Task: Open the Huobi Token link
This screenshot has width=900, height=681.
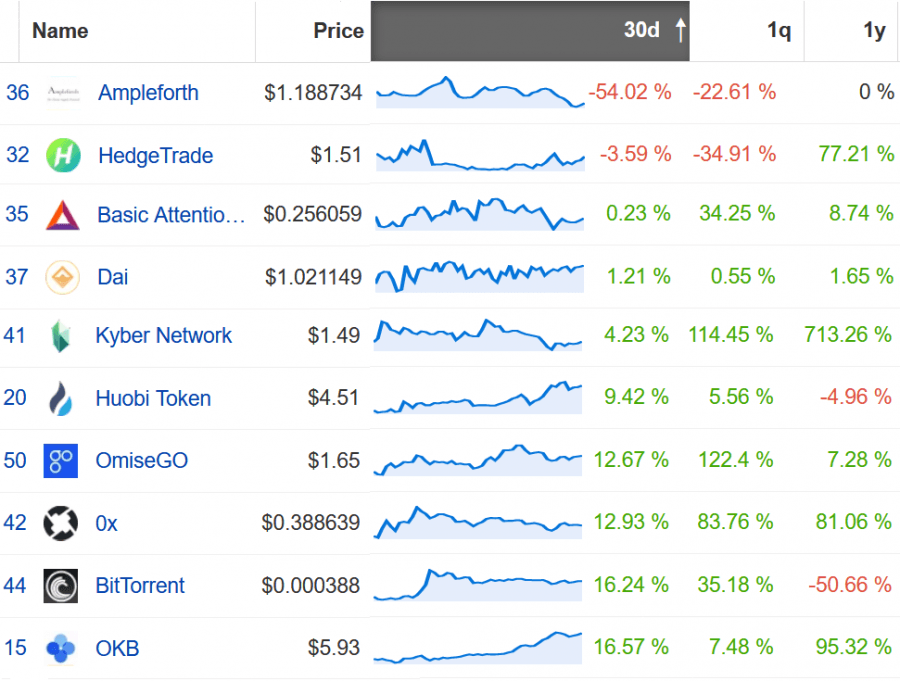Action: (153, 398)
